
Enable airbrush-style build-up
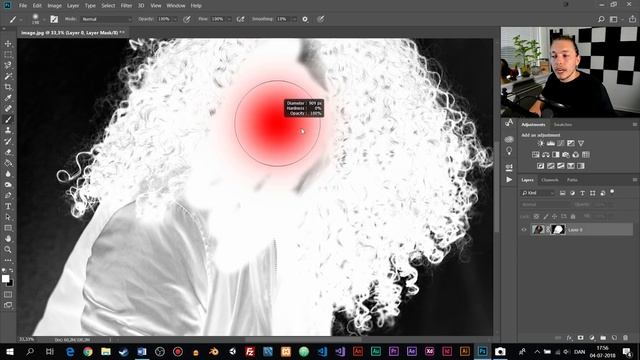click(x=240, y=19)
